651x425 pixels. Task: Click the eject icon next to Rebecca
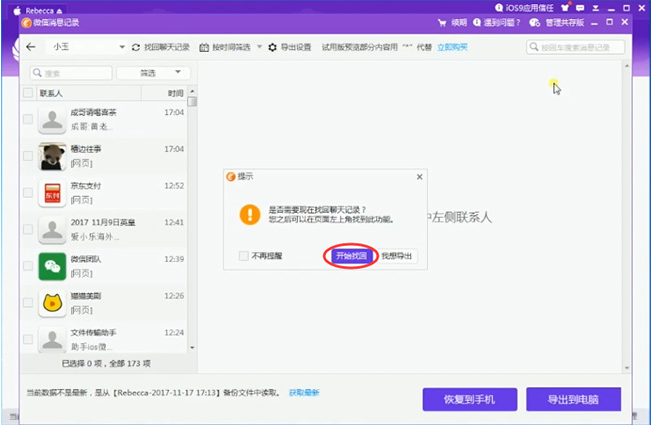(59, 11)
